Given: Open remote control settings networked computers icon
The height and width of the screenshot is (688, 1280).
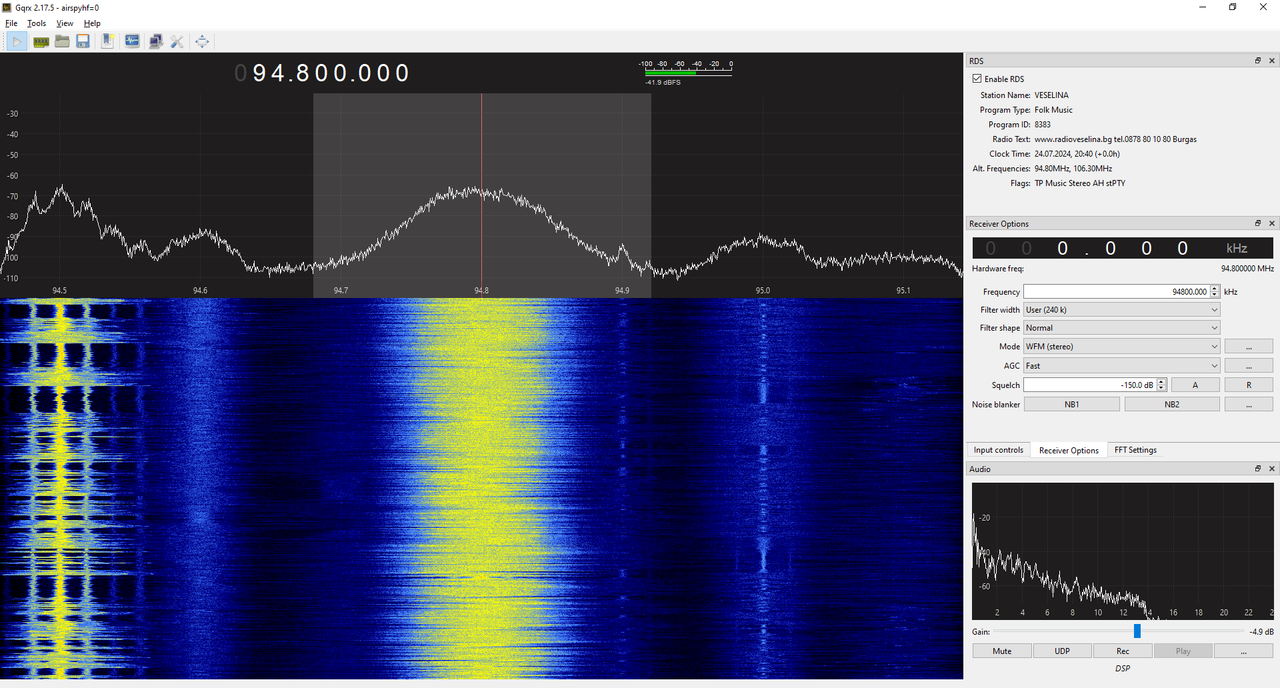Looking at the screenshot, I should point(155,41).
